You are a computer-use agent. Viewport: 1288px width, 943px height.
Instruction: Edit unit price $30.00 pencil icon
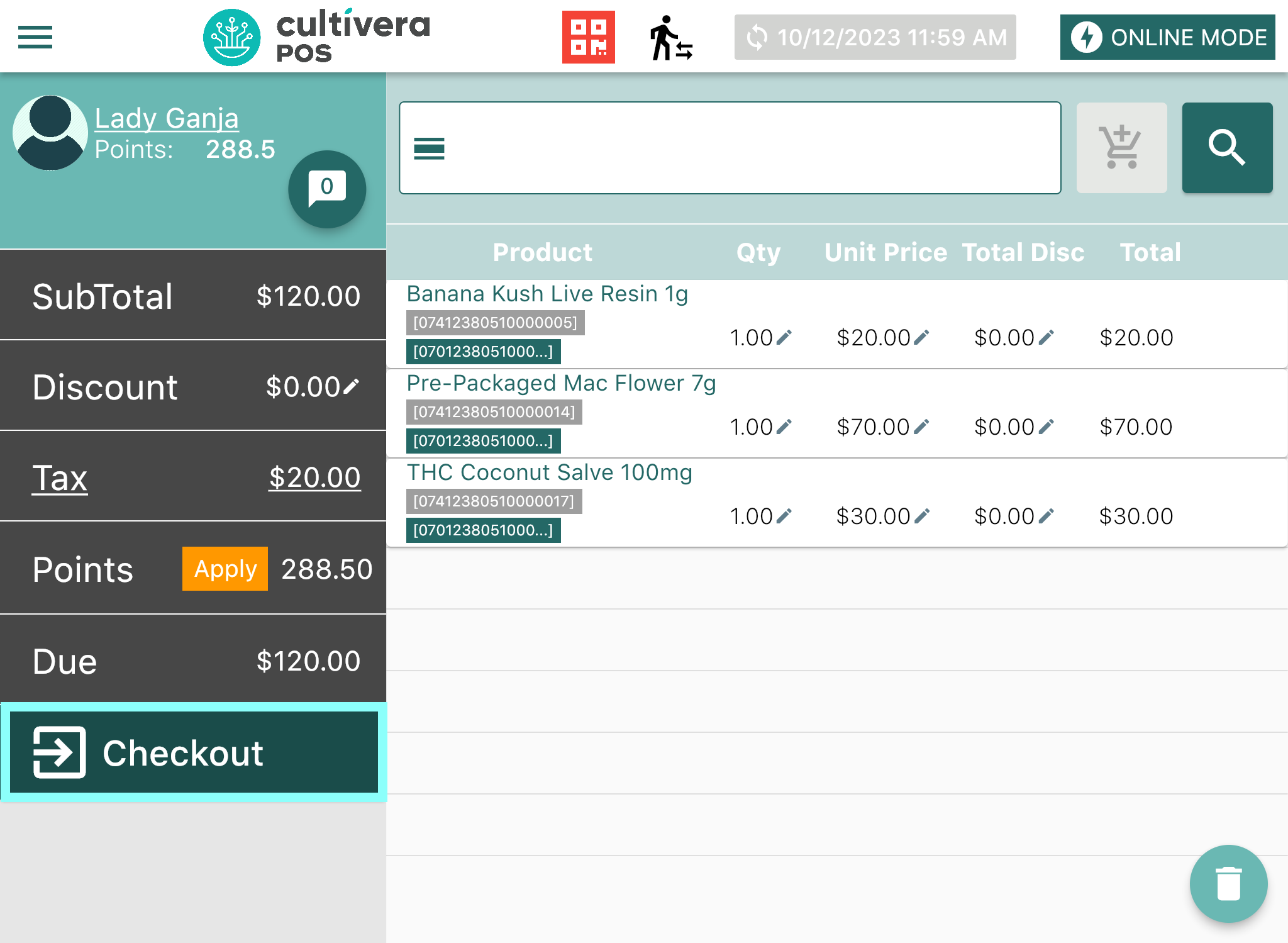pyautogui.click(x=921, y=516)
